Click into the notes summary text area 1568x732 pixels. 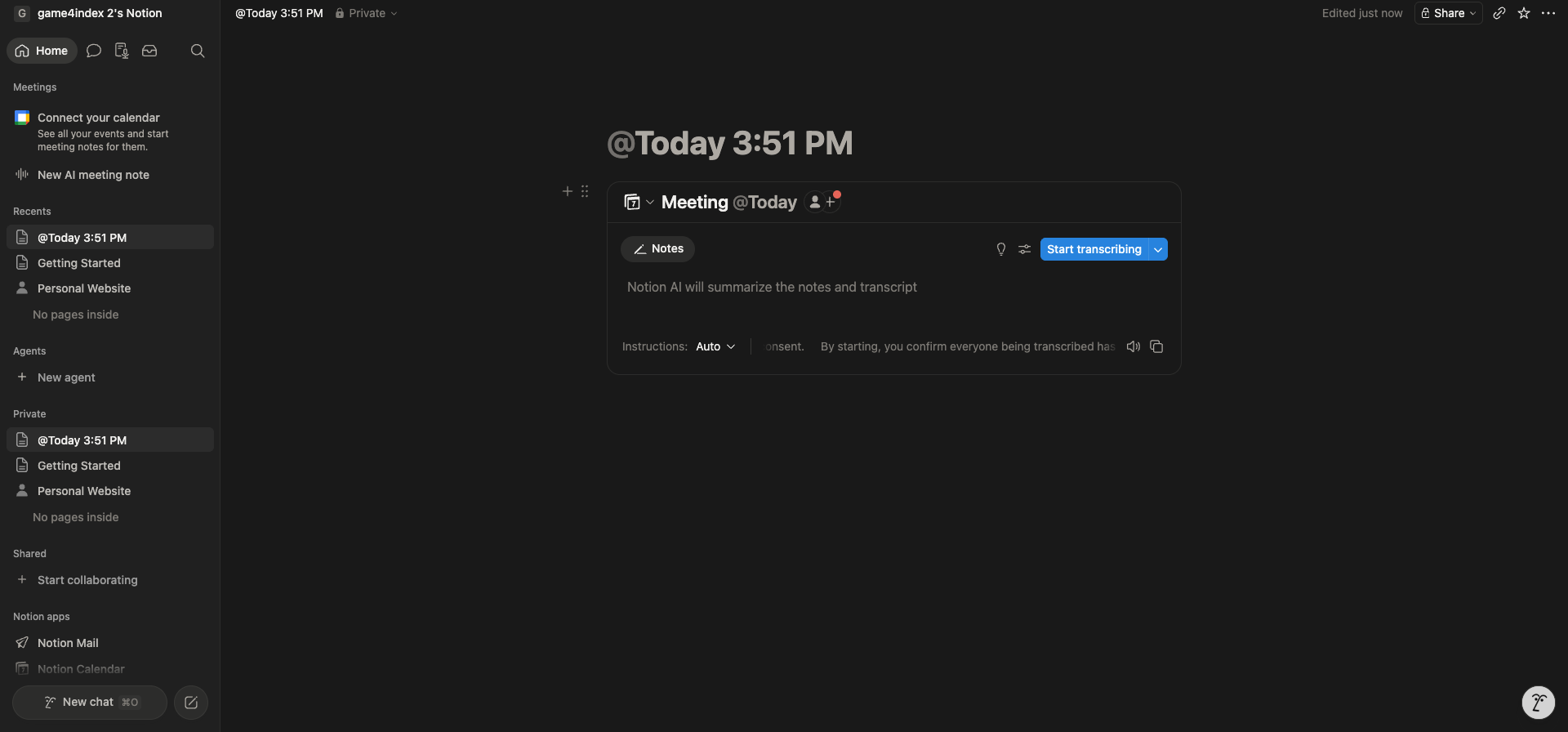click(x=894, y=288)
